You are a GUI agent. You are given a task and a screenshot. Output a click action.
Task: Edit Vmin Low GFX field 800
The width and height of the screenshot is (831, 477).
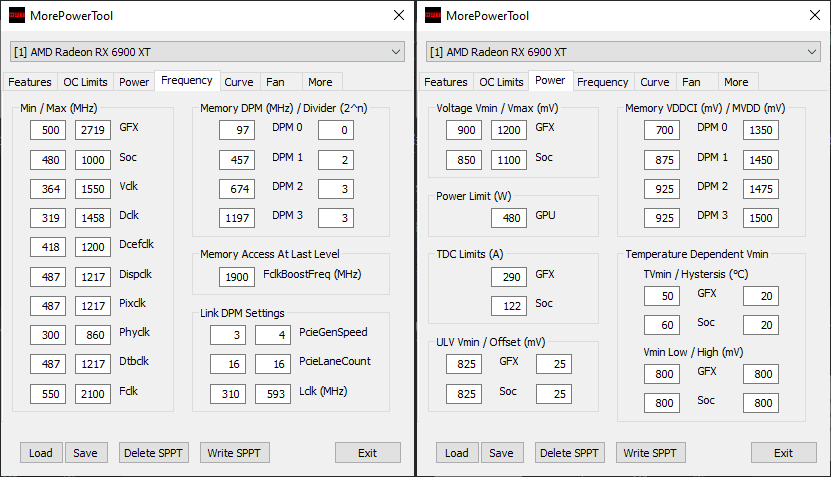(x=662, y=374)
